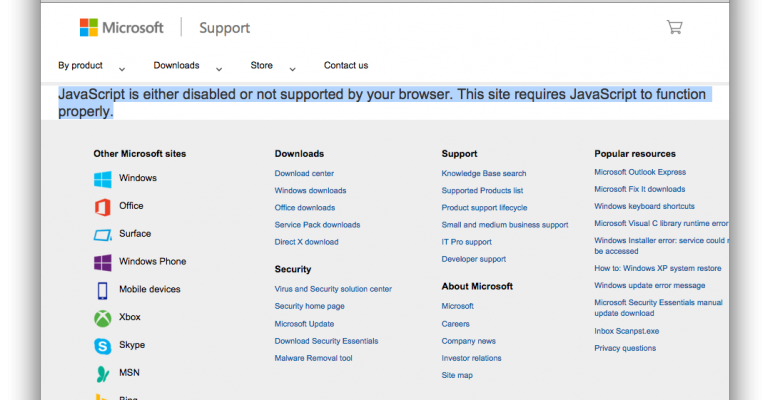Viewport: 770px width, 400px height.
Task: Click the Office logo icon
Action: 103,207
